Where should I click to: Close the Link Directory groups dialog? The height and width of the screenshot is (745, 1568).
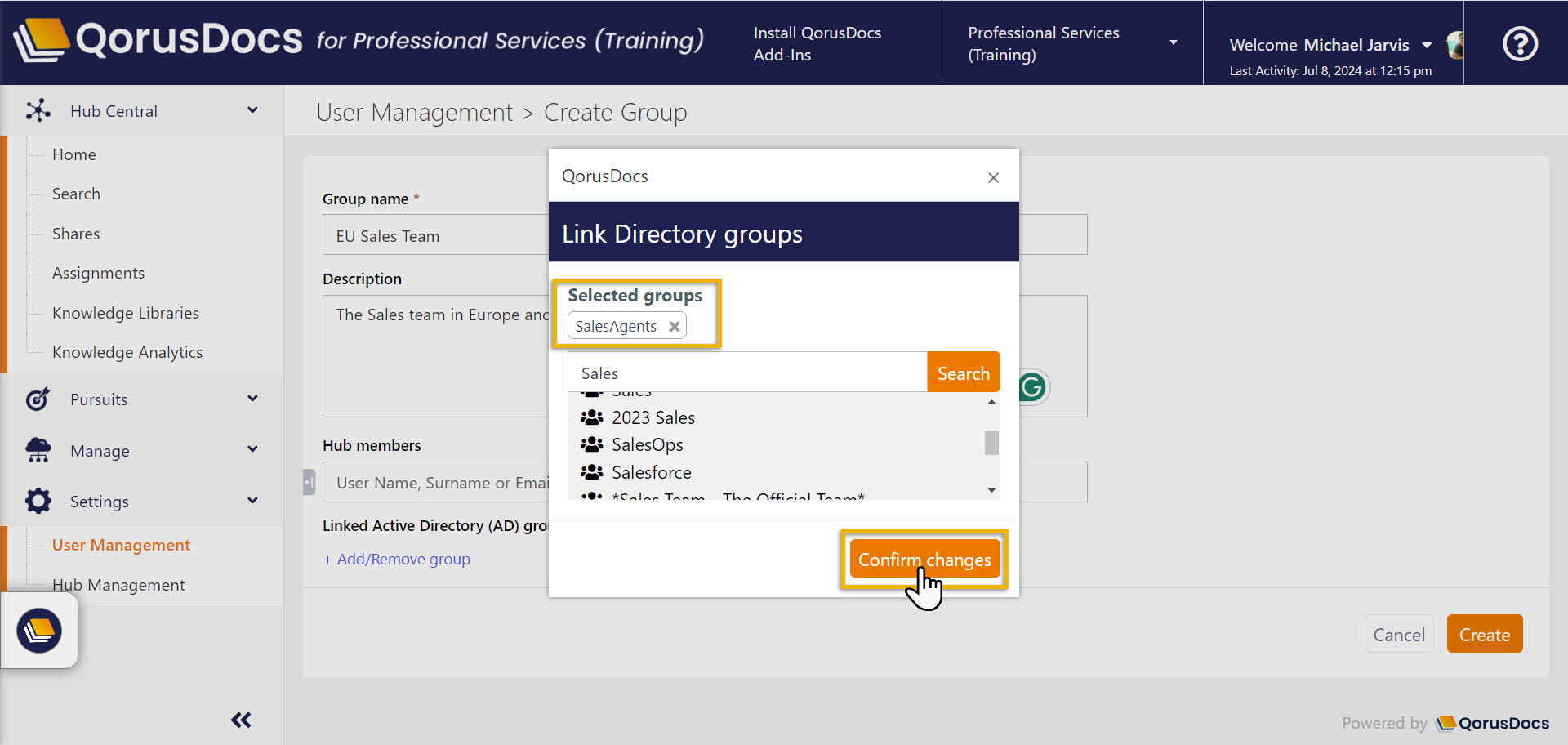(993, 177)
